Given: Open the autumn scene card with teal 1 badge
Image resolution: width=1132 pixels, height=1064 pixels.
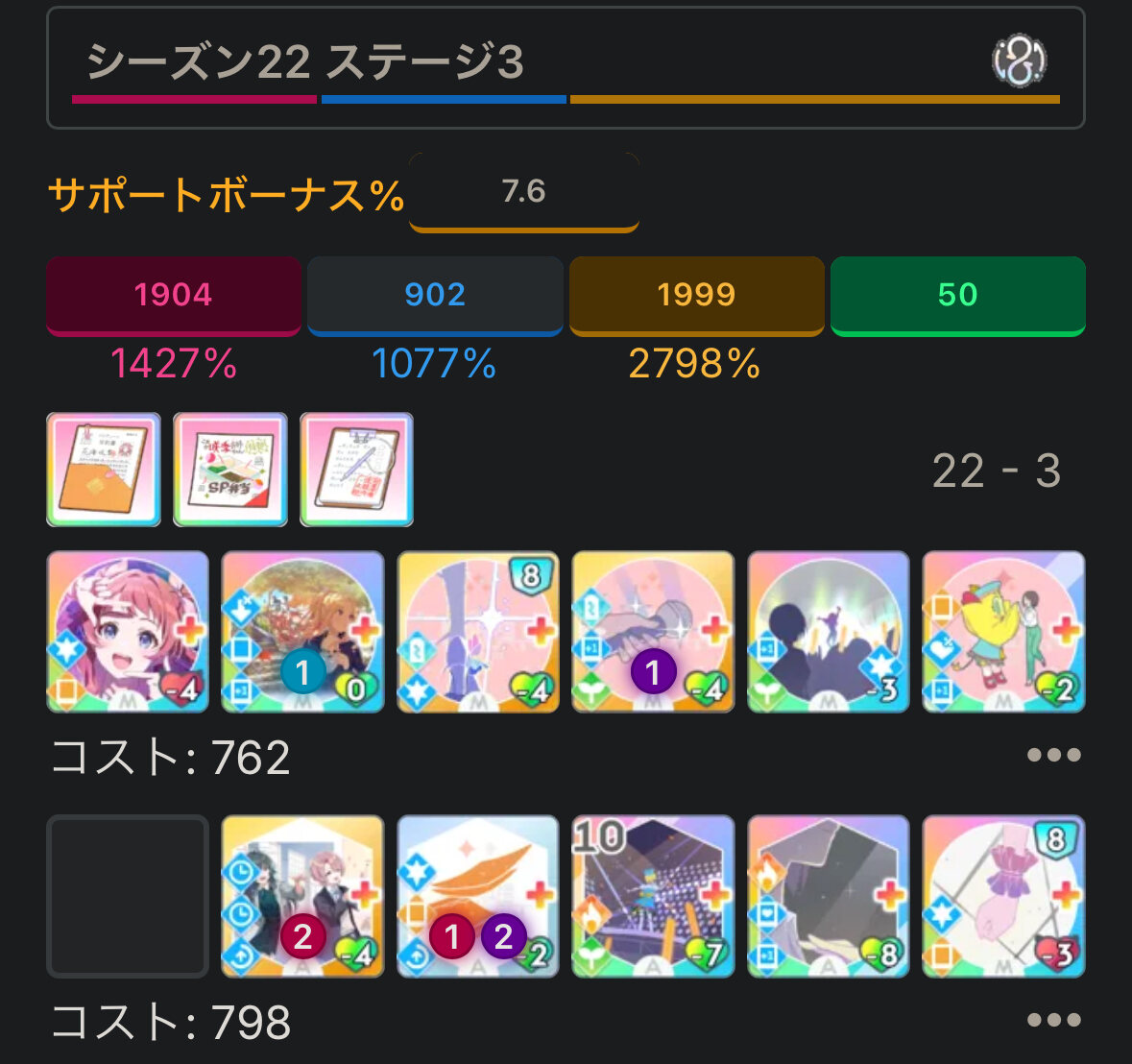Looking at the screenshot, I should [x=302, y=632].
